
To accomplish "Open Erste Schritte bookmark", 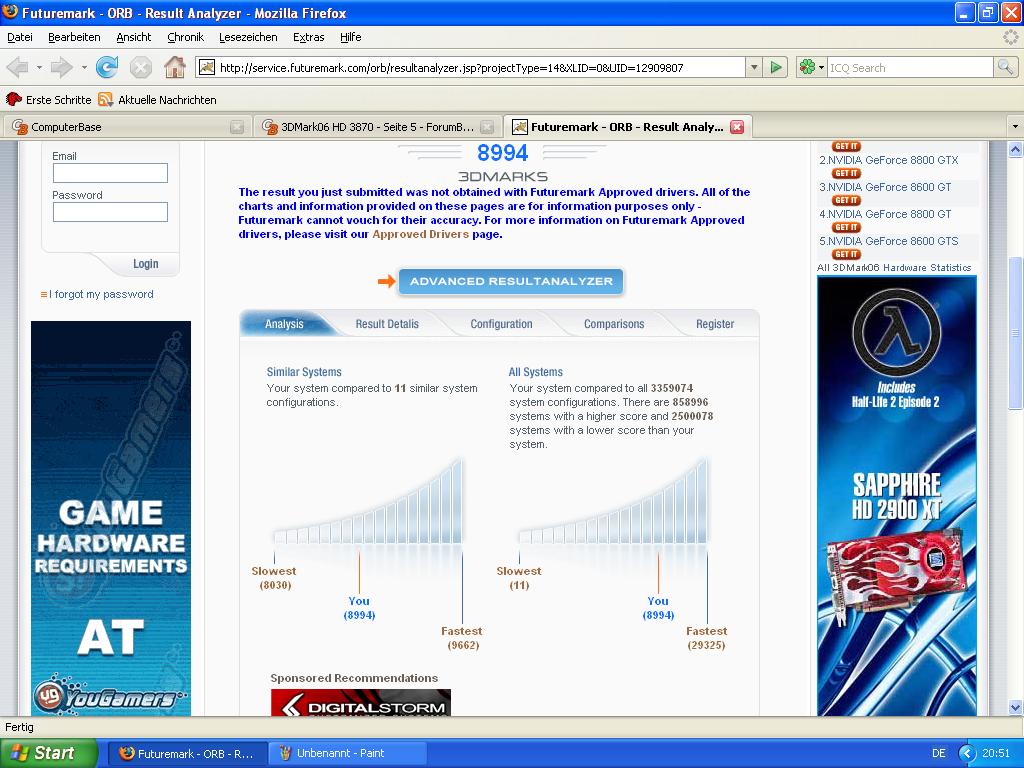I will coord(49,100).
